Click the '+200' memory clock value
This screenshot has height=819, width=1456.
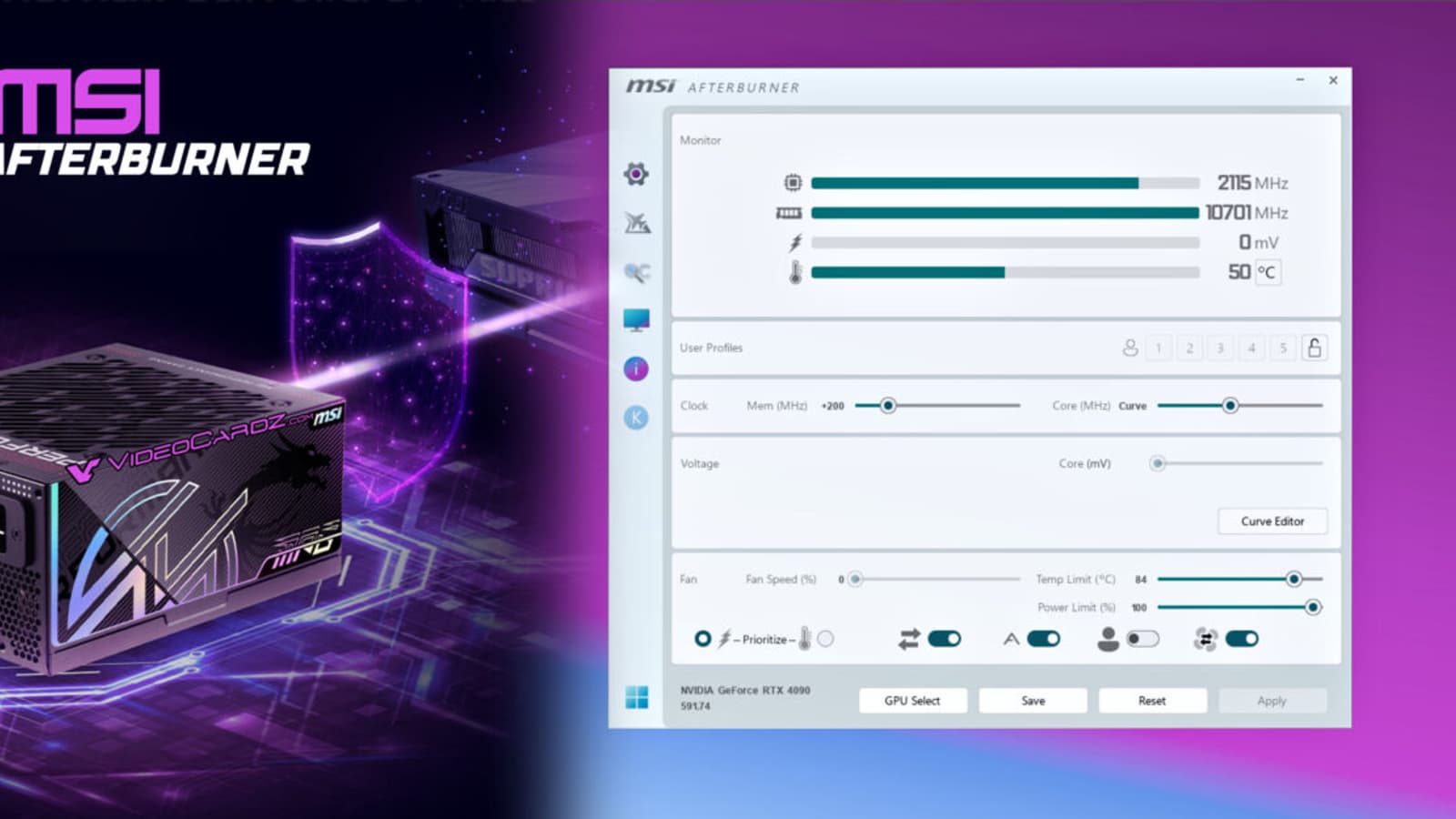833,406
